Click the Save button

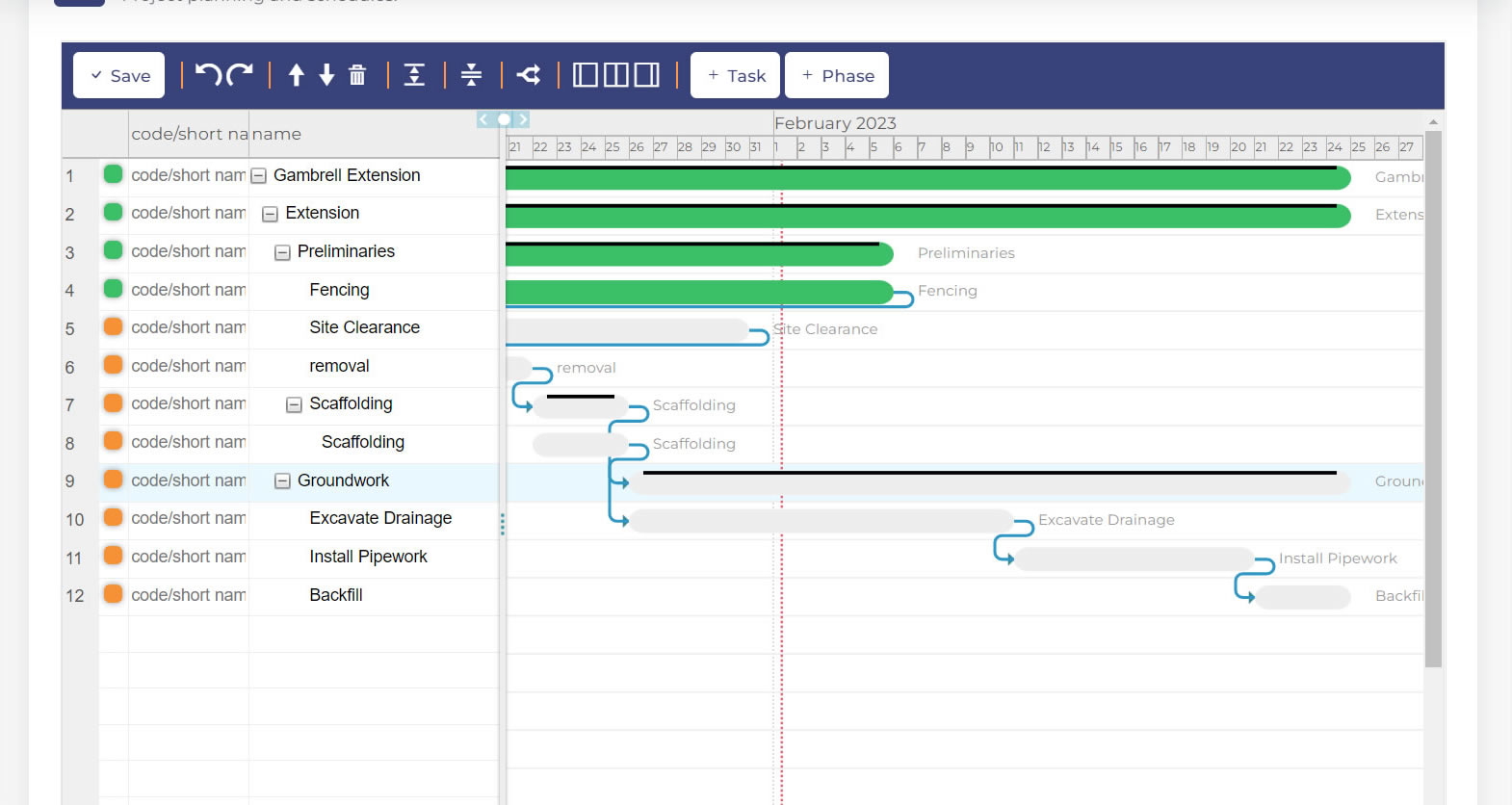118,75
